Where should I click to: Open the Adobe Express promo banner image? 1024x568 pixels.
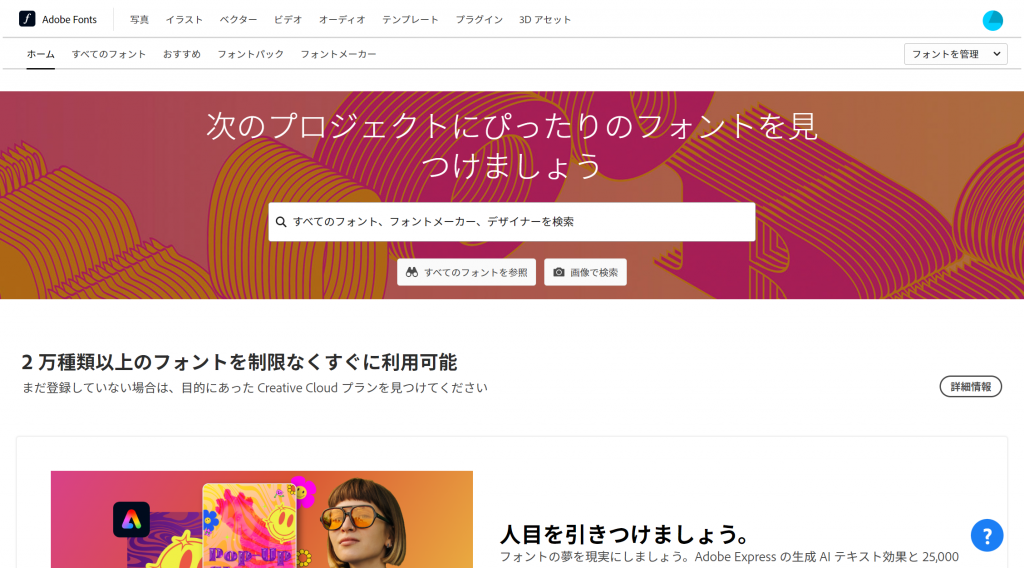(262, 520)
